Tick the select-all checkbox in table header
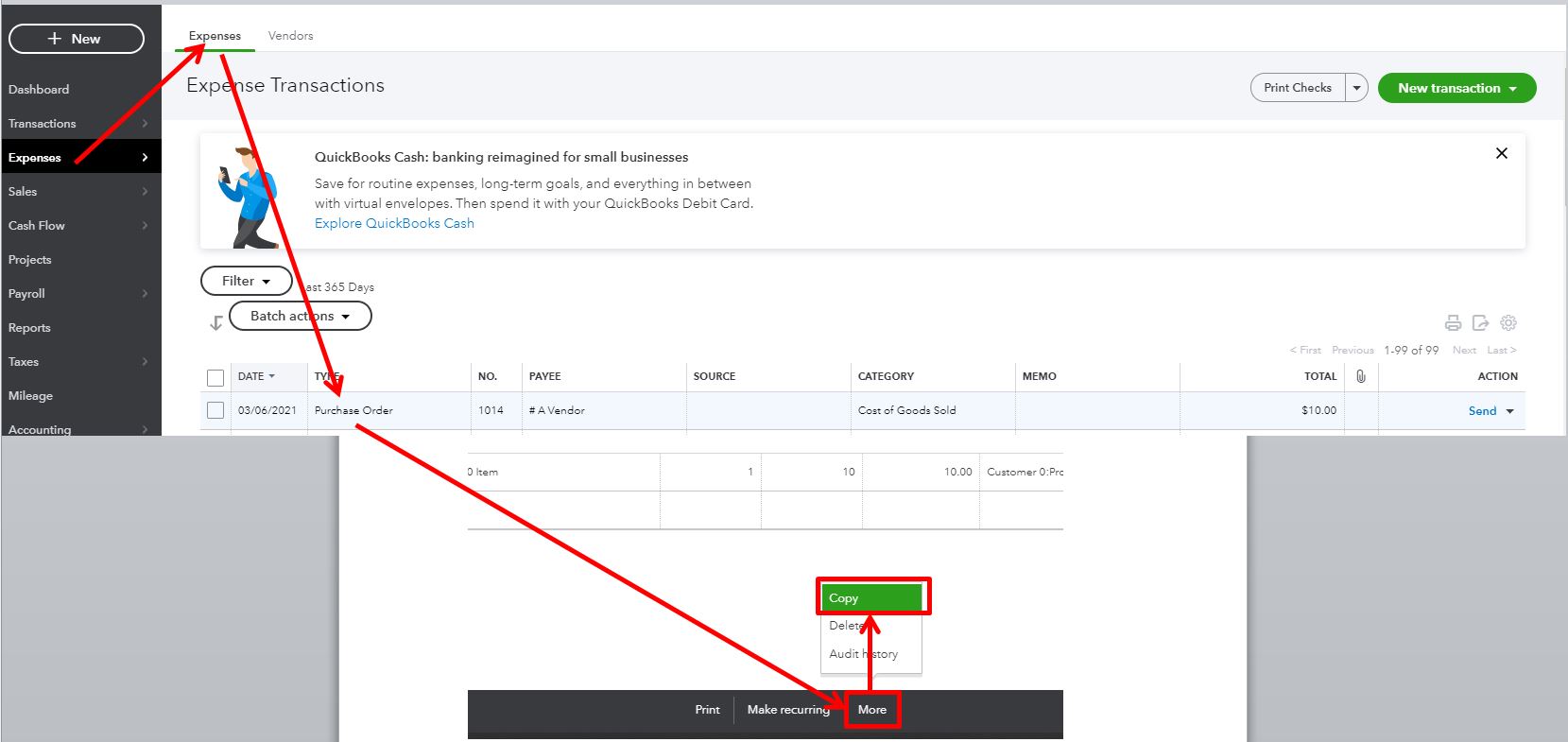This screenshot has width=1568, height=742. point(215,377)
